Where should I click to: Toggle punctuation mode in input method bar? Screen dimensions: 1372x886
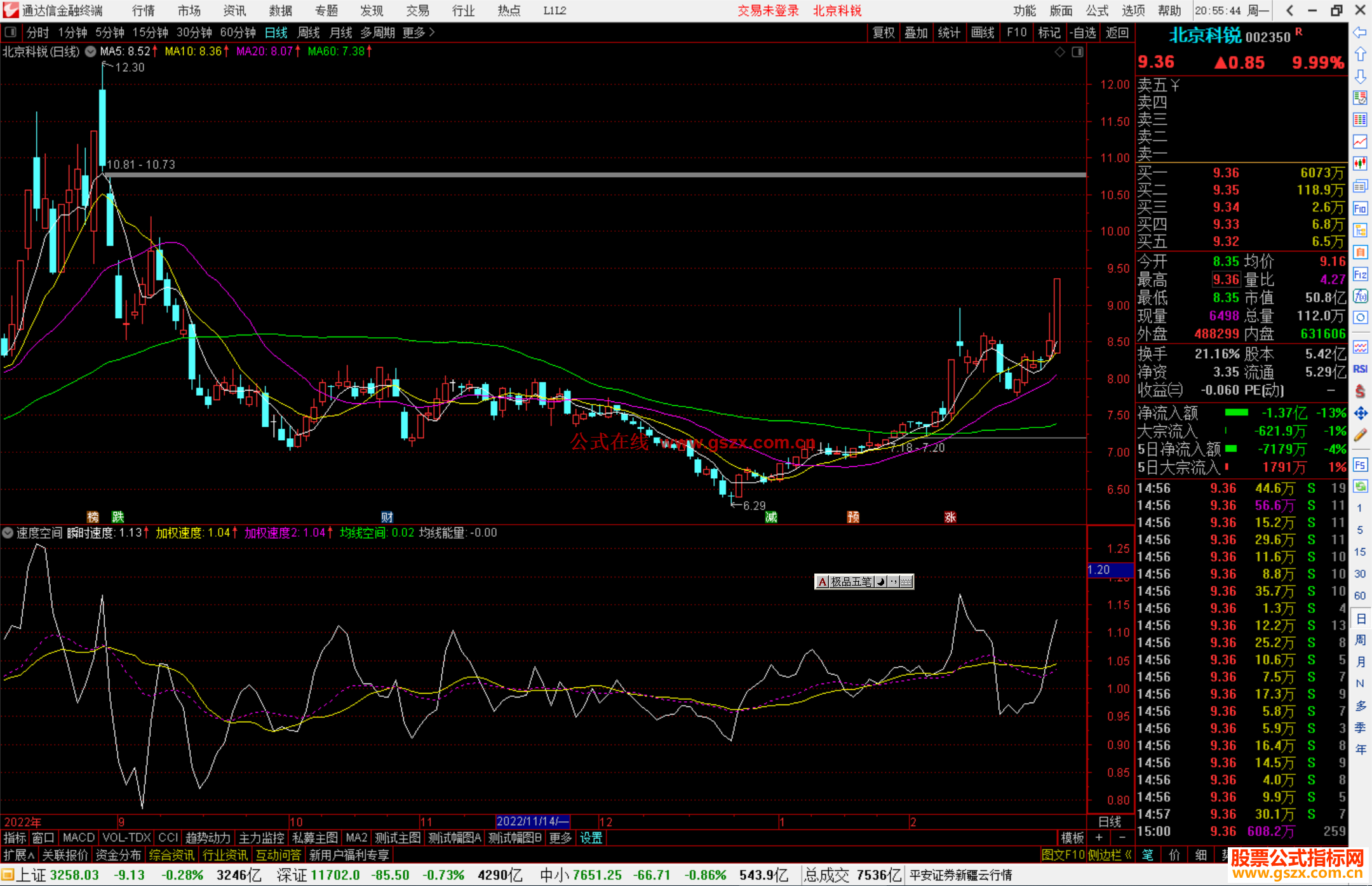coord(894,582)
